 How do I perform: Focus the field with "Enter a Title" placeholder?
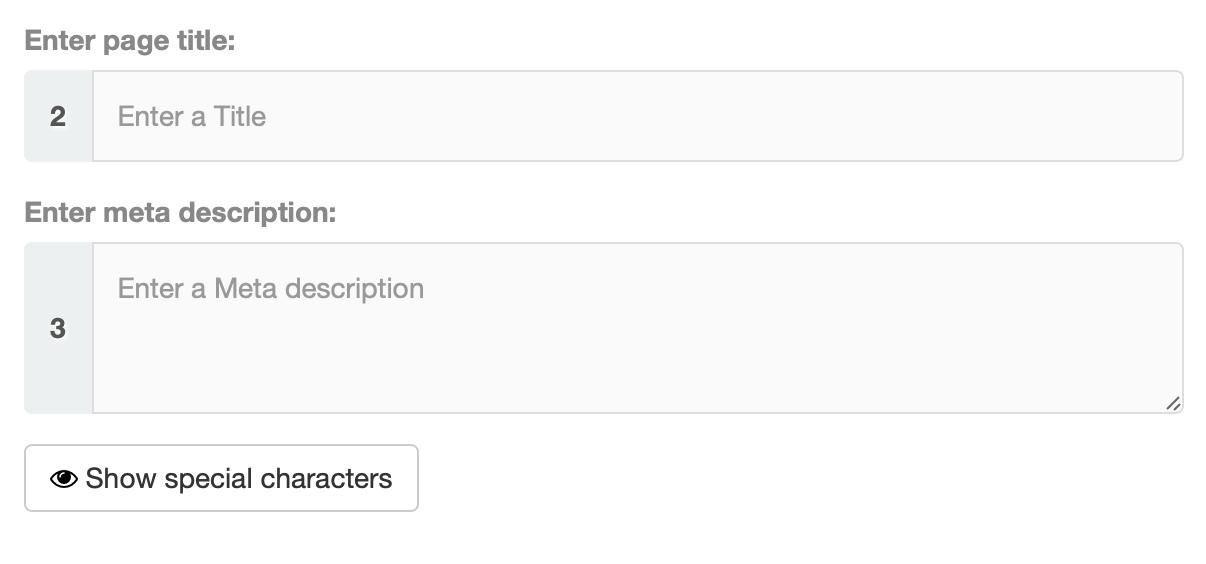[x=637, y=116]
